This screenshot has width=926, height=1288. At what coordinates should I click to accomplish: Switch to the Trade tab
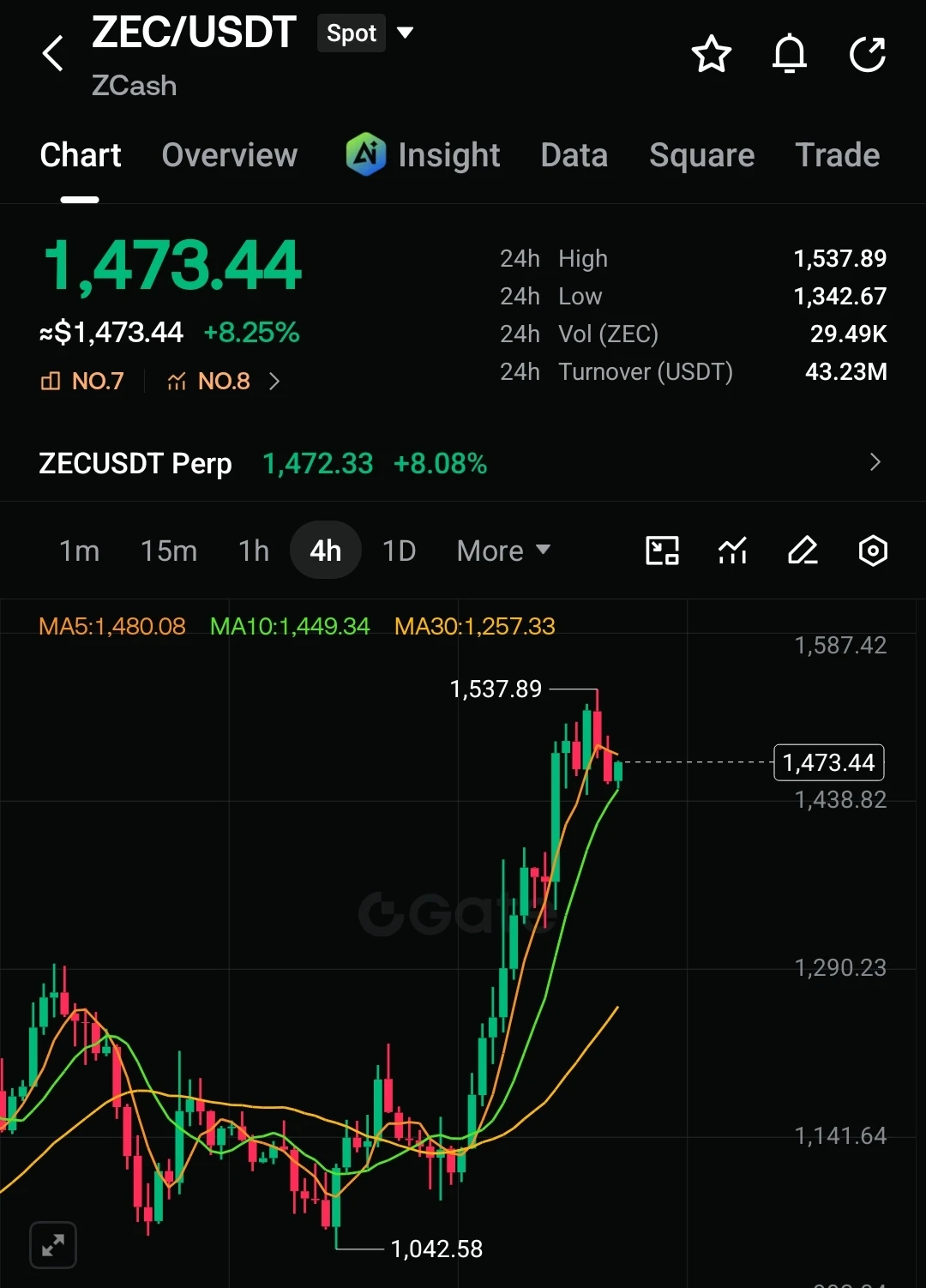tap(838, 155)
